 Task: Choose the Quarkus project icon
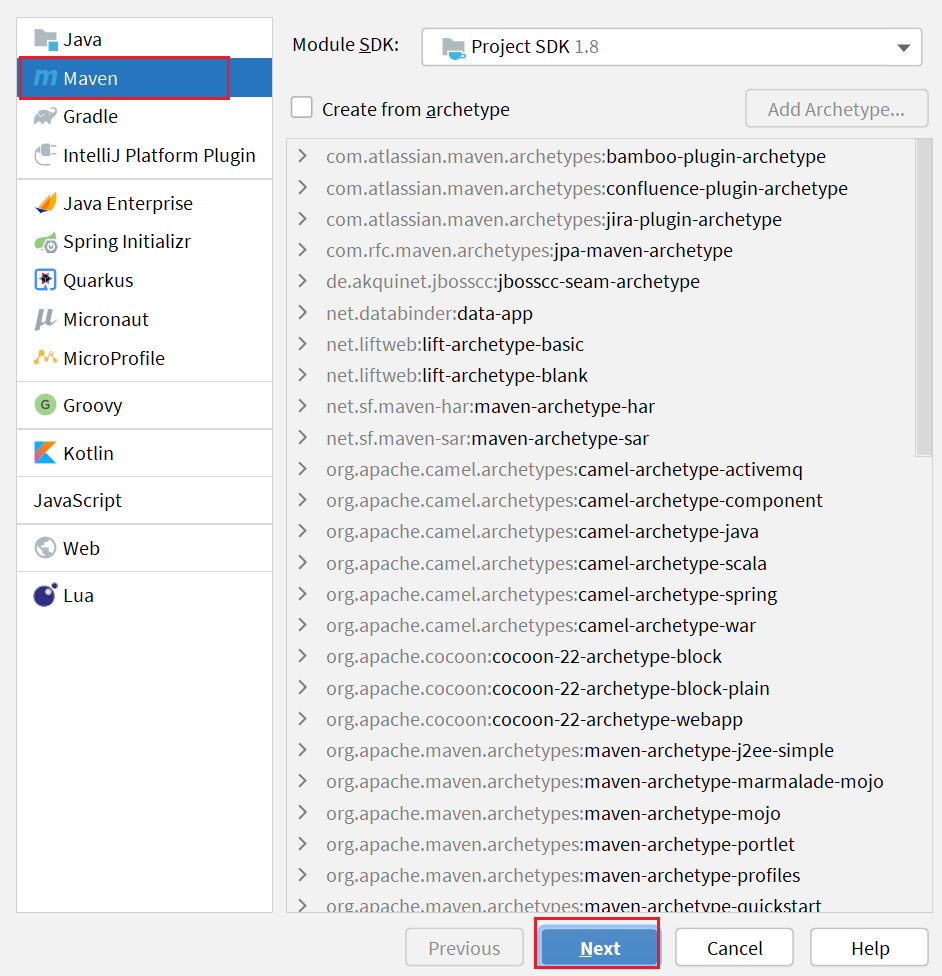coord(45,280)
